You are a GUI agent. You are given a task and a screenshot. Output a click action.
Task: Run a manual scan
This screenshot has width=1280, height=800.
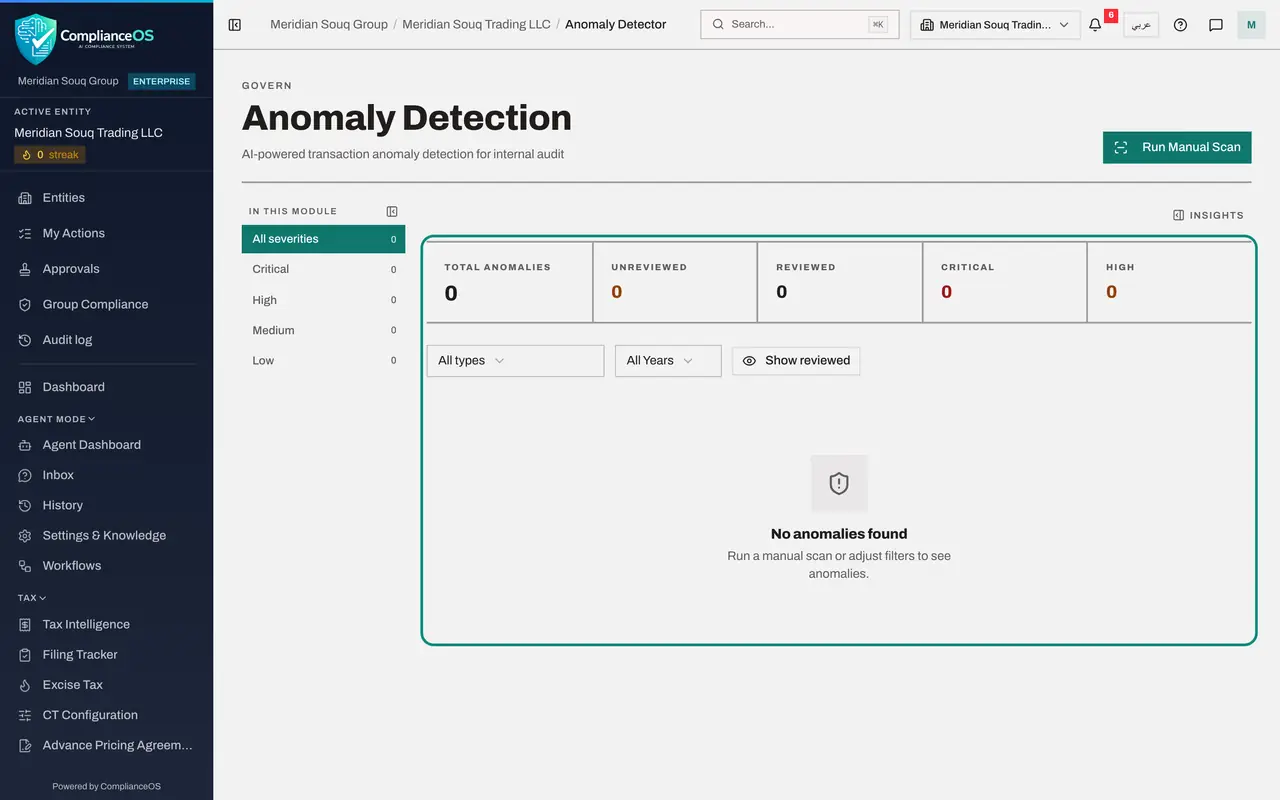pyautogui.click(x=1177, y=147)
